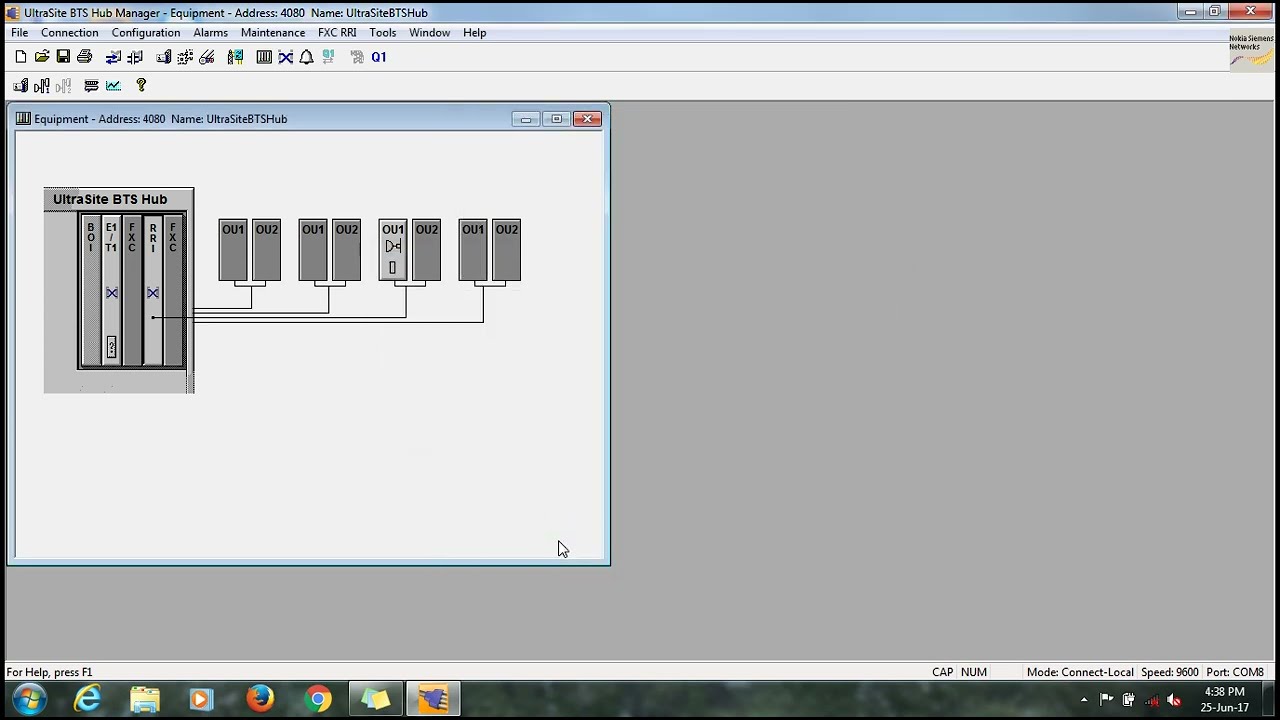The width and height of the screenshot is (1280, 720).
Task: Click the cross-connect symbol on RRI card
Action: pos(153,293)
